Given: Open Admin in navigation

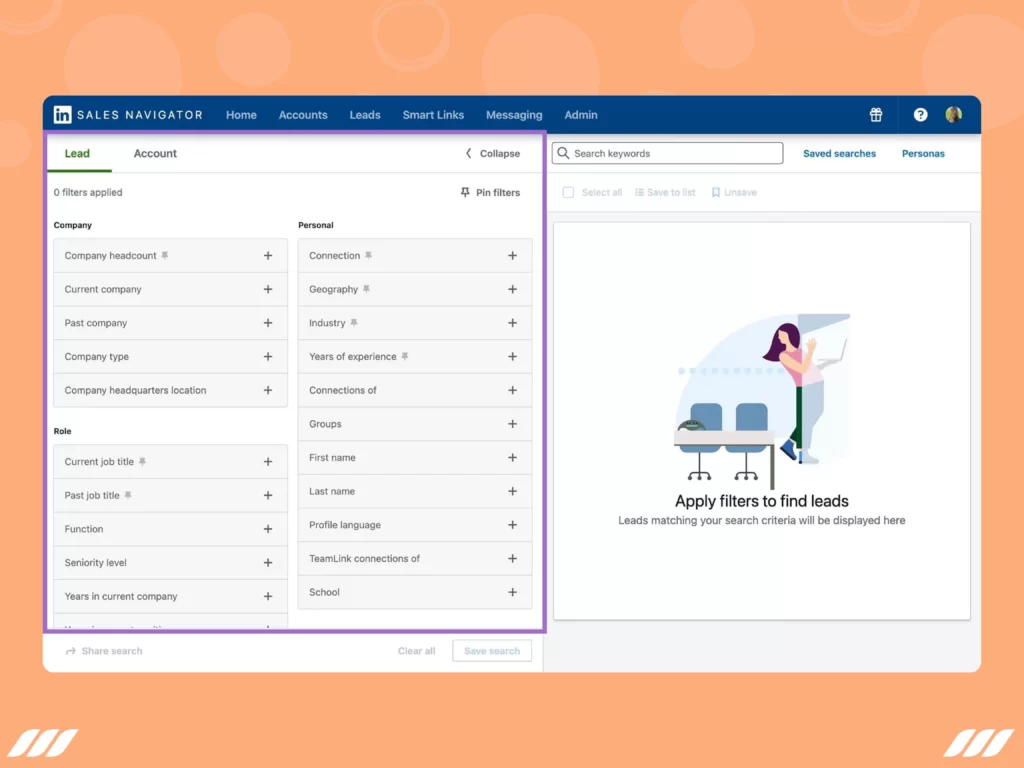Looking at the screenshot, I should [581, 115].
